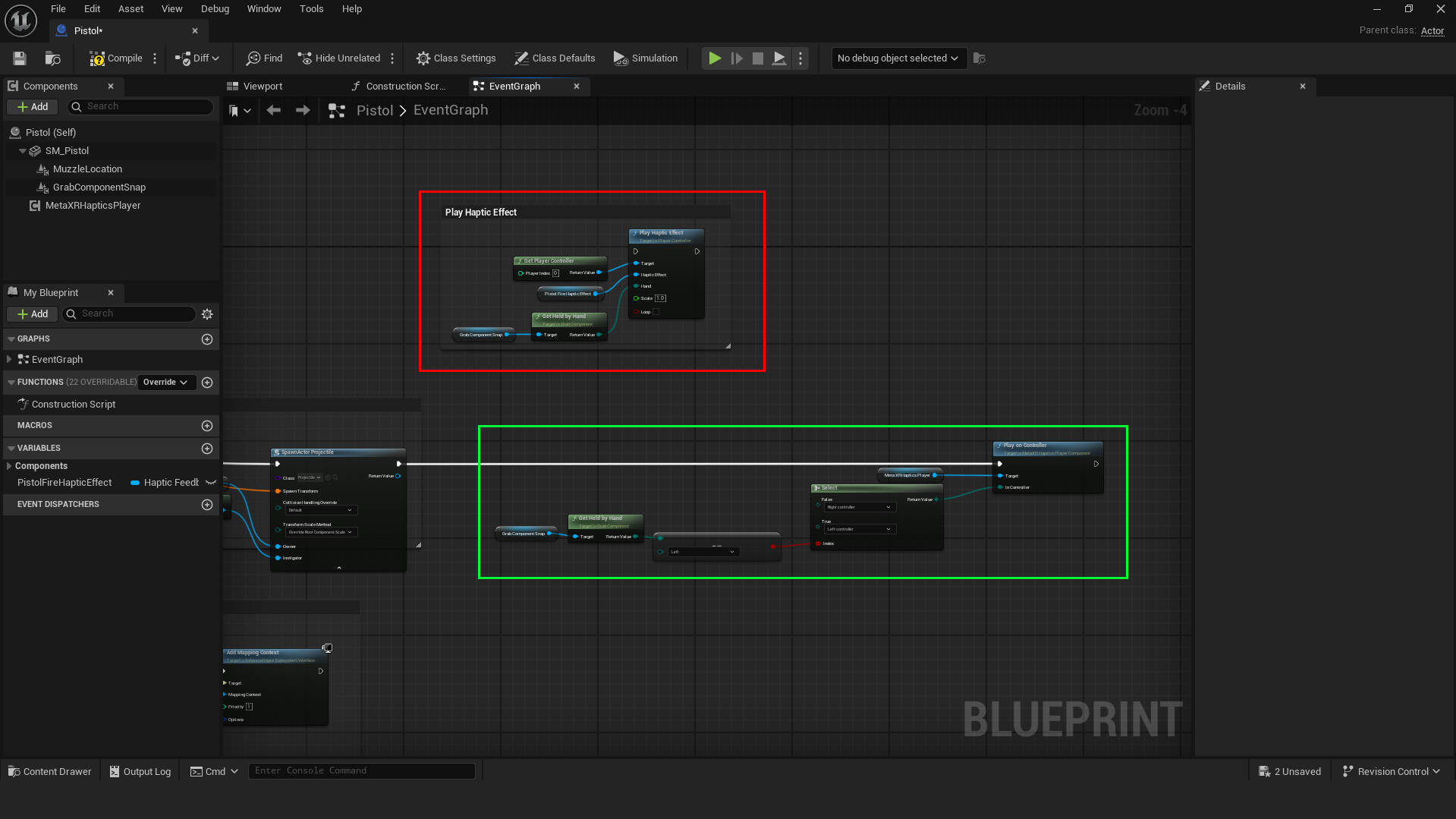Open the Content Drawer
Screen dimensions: 1456x819
50,772
